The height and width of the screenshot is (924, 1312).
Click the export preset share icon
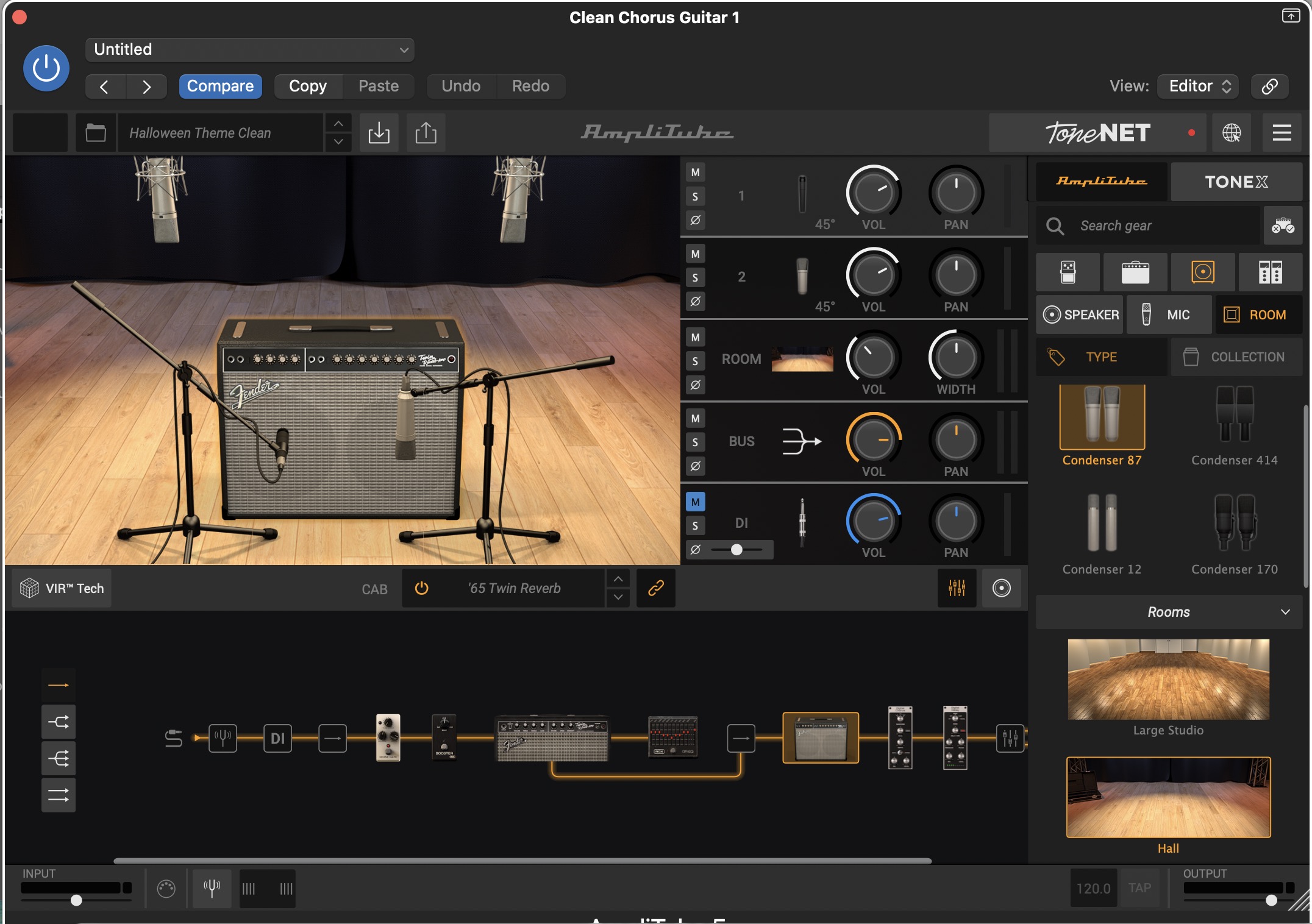426,132
